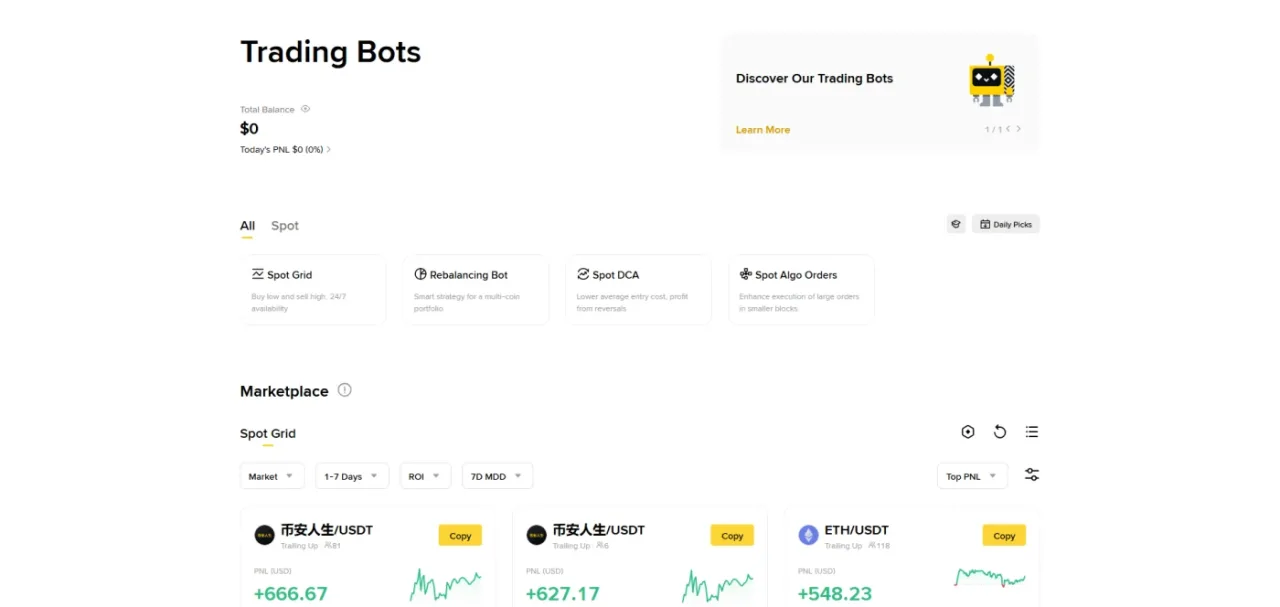1280x607 pixels.
Task: Click the Daily Picks button
Action: [x=1006, y=224]
